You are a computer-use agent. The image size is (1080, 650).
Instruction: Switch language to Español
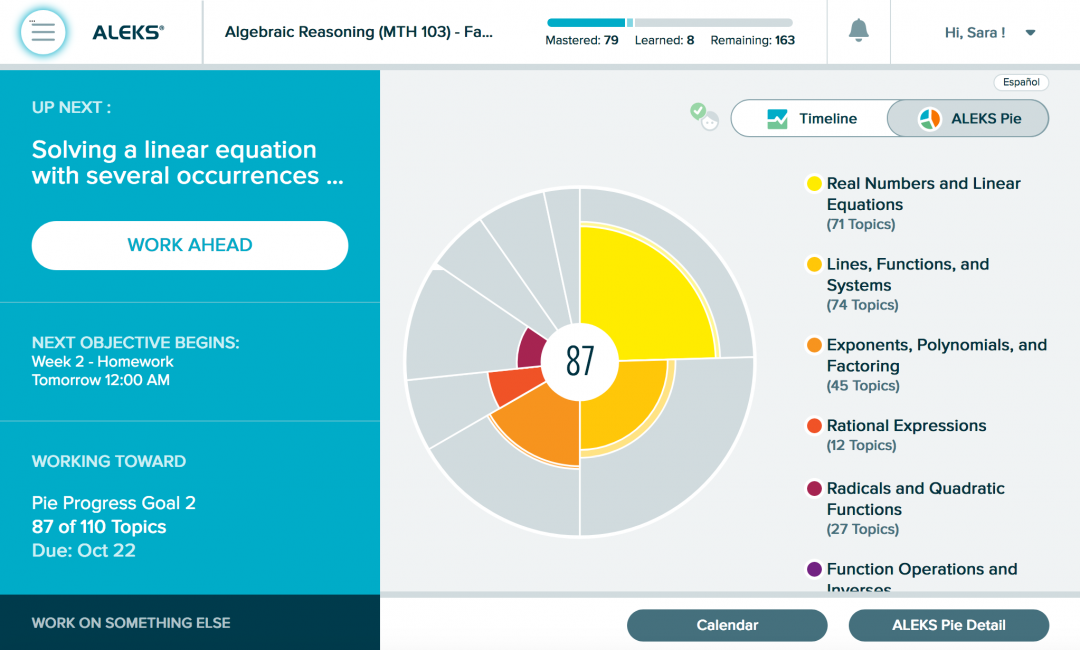1020,82
